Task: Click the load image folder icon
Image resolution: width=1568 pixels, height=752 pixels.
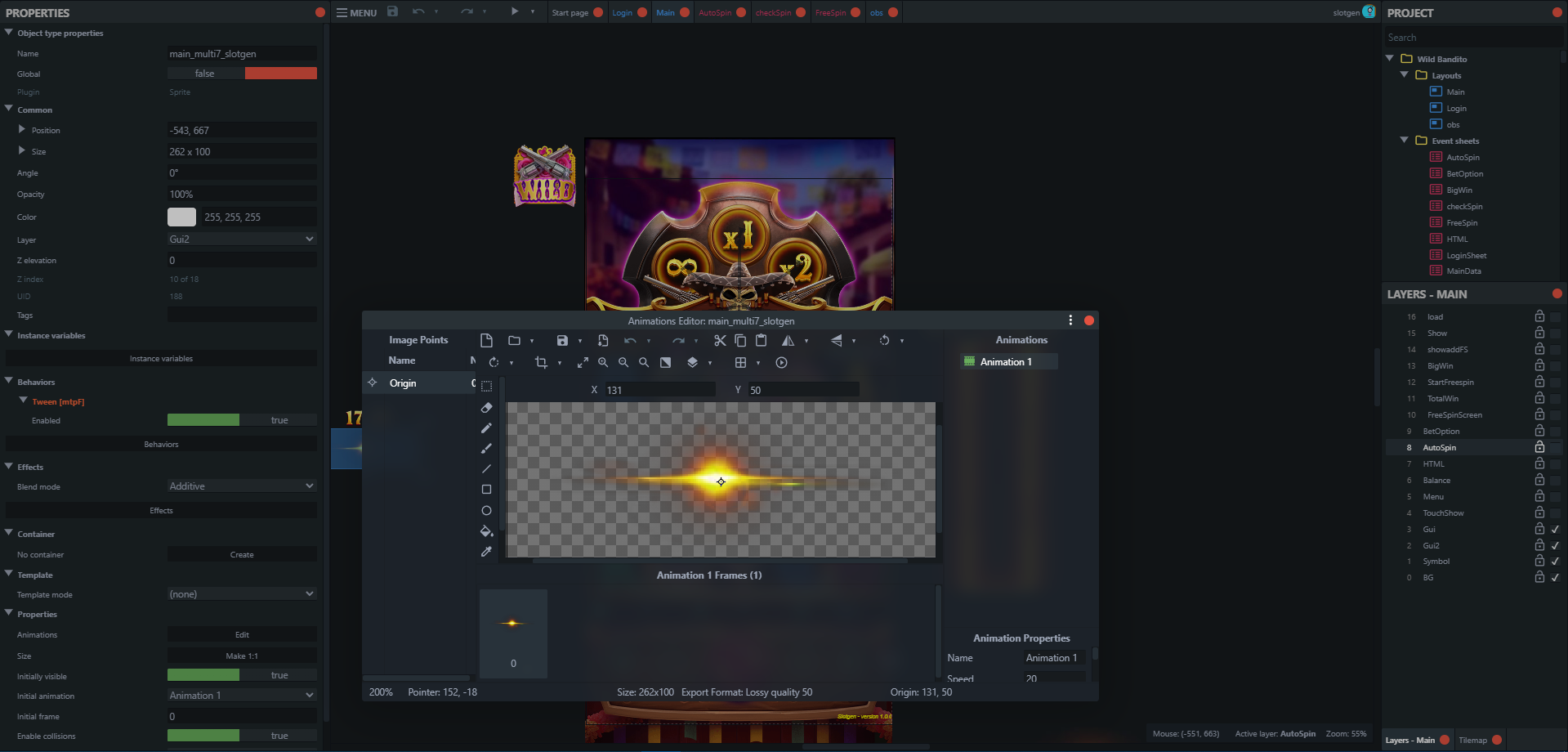Action: tap(514, 341)
